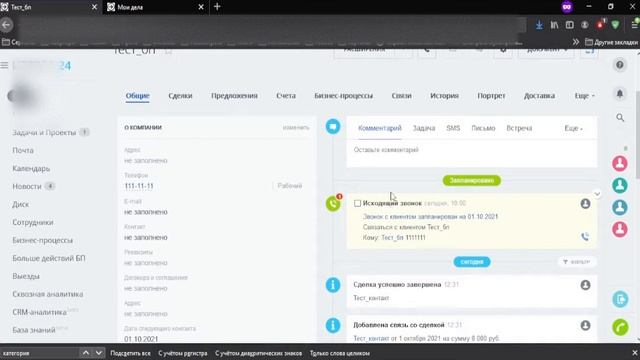Click the green shield extension icon
640x360 pixels.
(x=615, y=25)
